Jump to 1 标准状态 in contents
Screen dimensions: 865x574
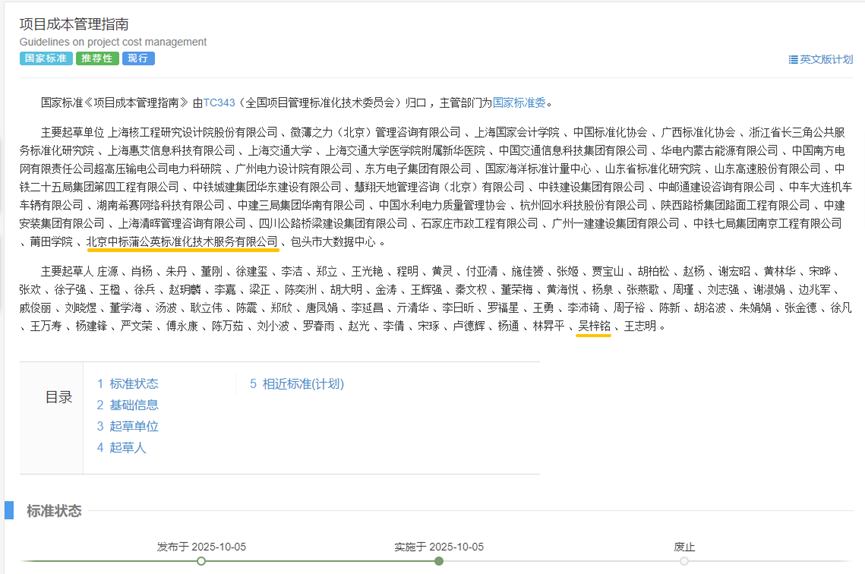127,384
